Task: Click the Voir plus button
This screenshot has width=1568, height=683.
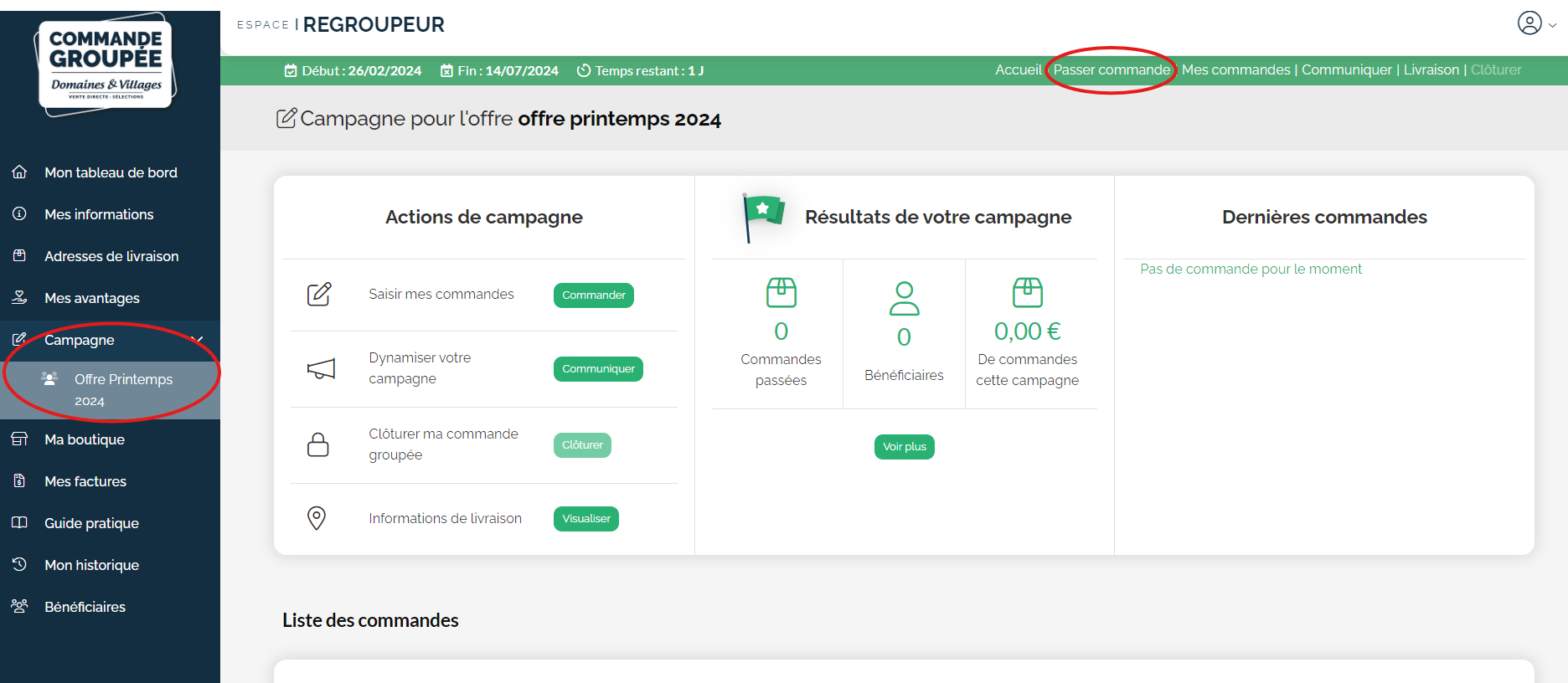Action: pyautogui.click(x=904, y=447)
